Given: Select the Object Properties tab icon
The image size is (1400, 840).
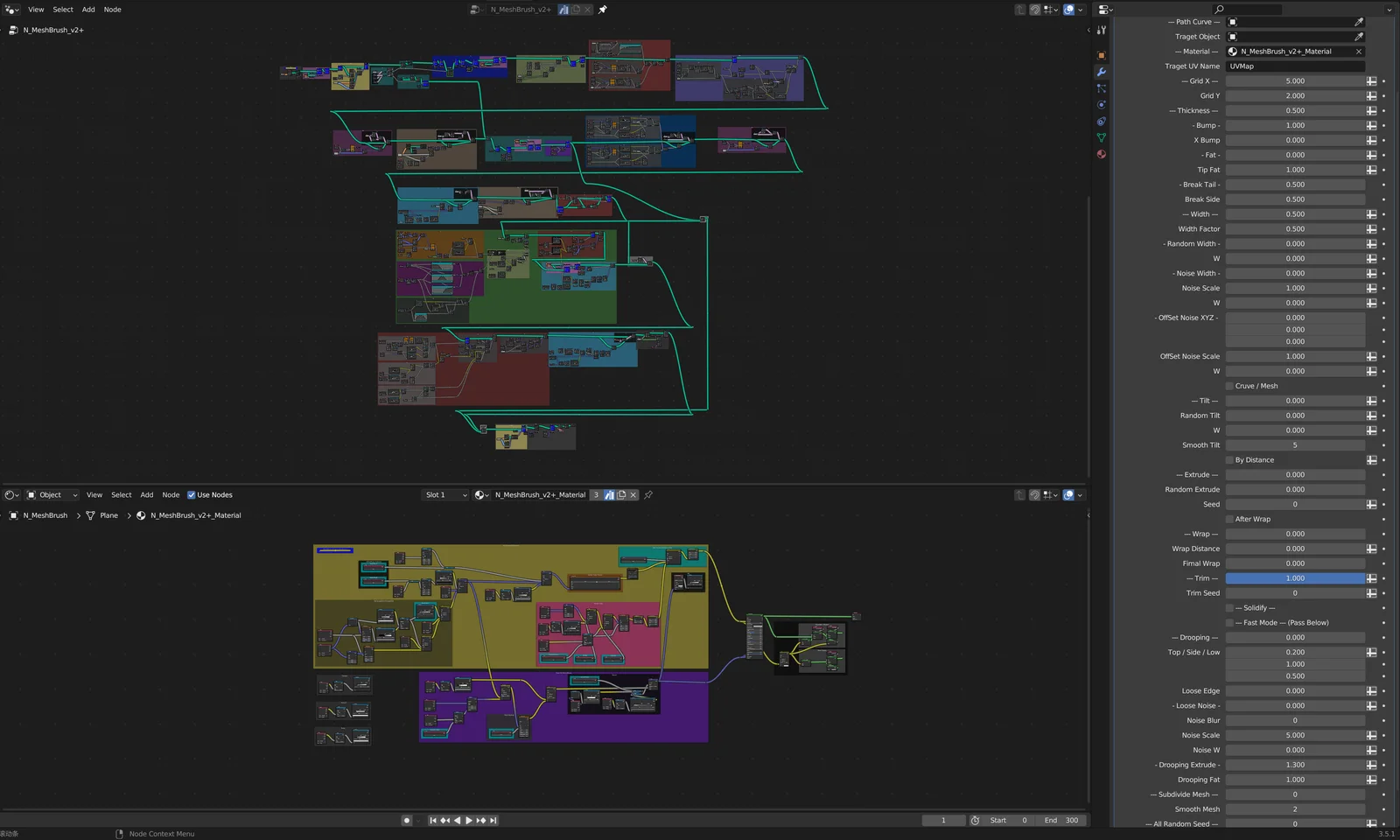Looking at the screenshot, I should (x=1102, y=54).
